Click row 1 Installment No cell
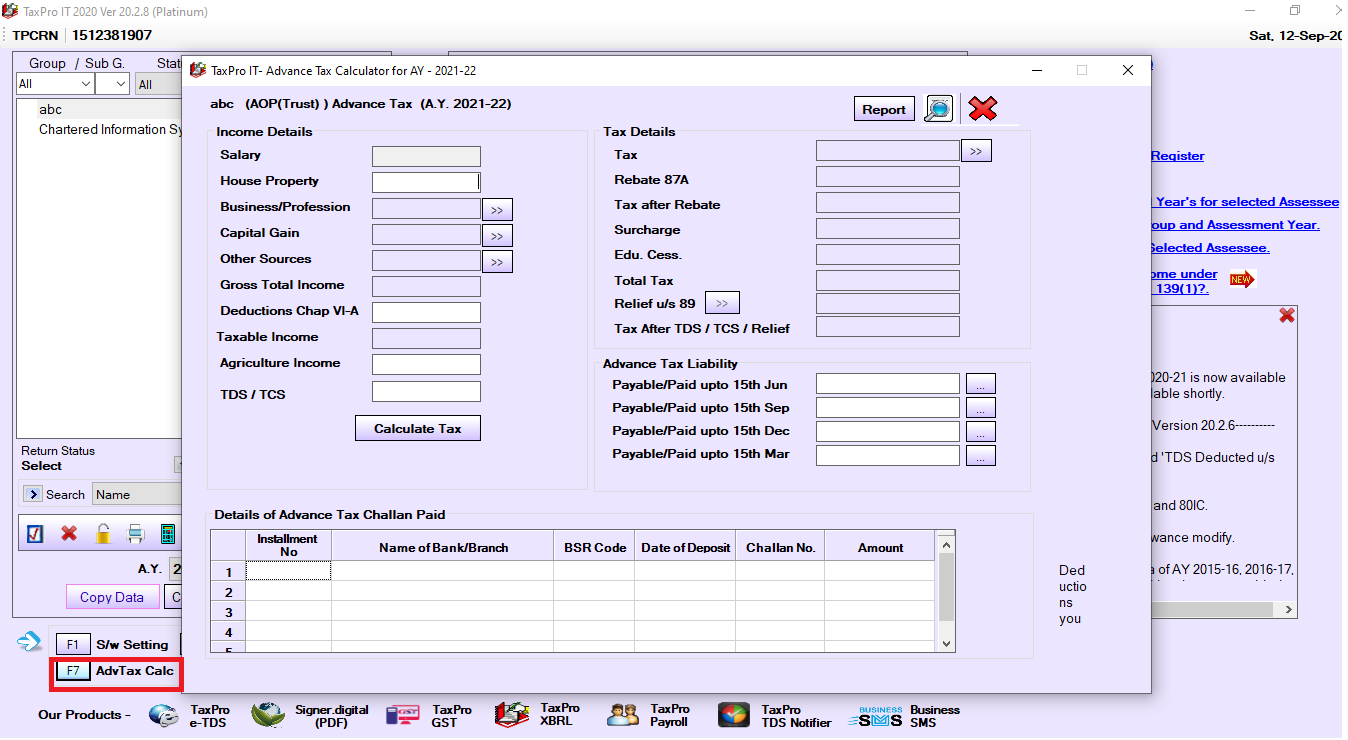Image resolution: width=1348 pixels, height=740 pixels. pyautogui.click(x=288, y=571)
